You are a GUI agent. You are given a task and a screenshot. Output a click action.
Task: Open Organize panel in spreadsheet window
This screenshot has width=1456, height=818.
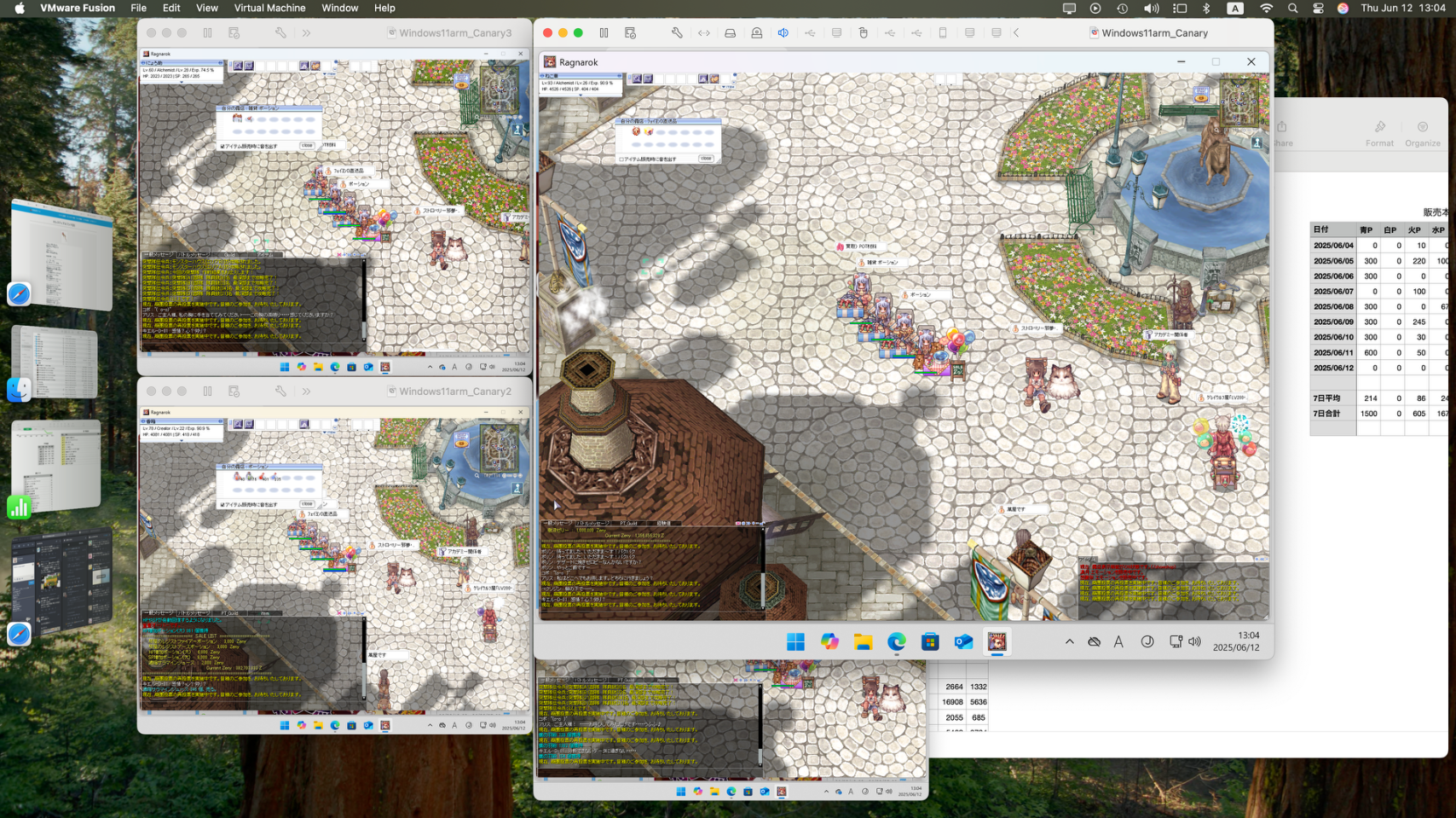[1423, 133]
